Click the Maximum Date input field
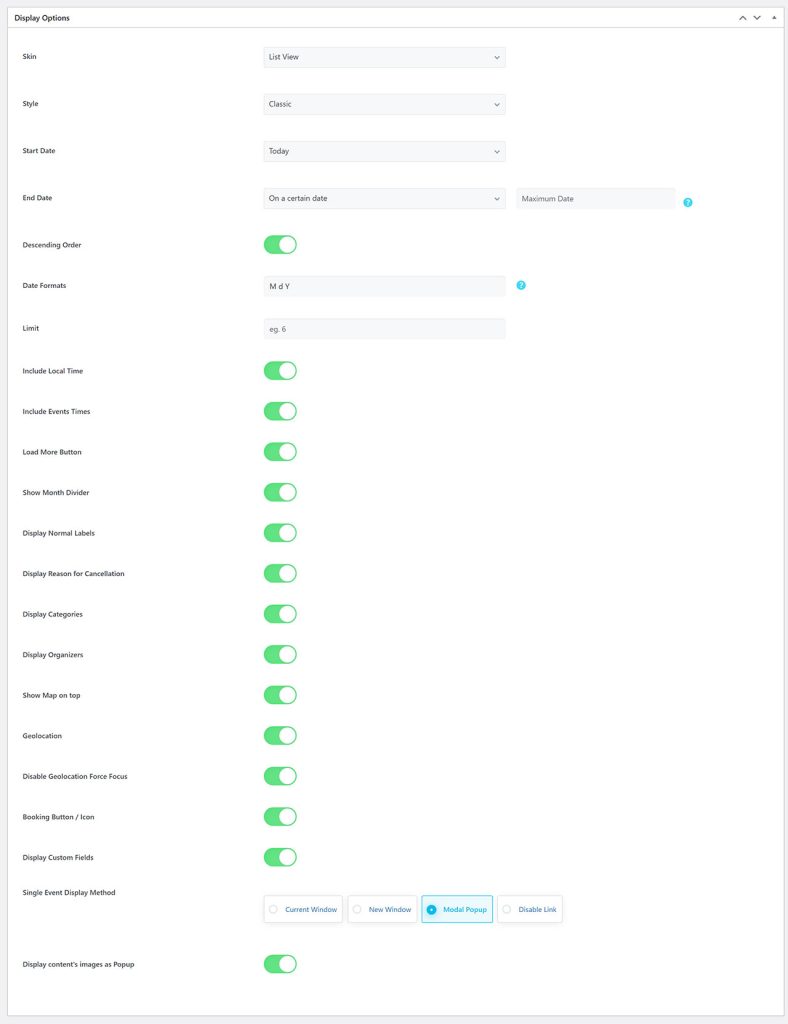788x1024 pixels. point(595,199)
